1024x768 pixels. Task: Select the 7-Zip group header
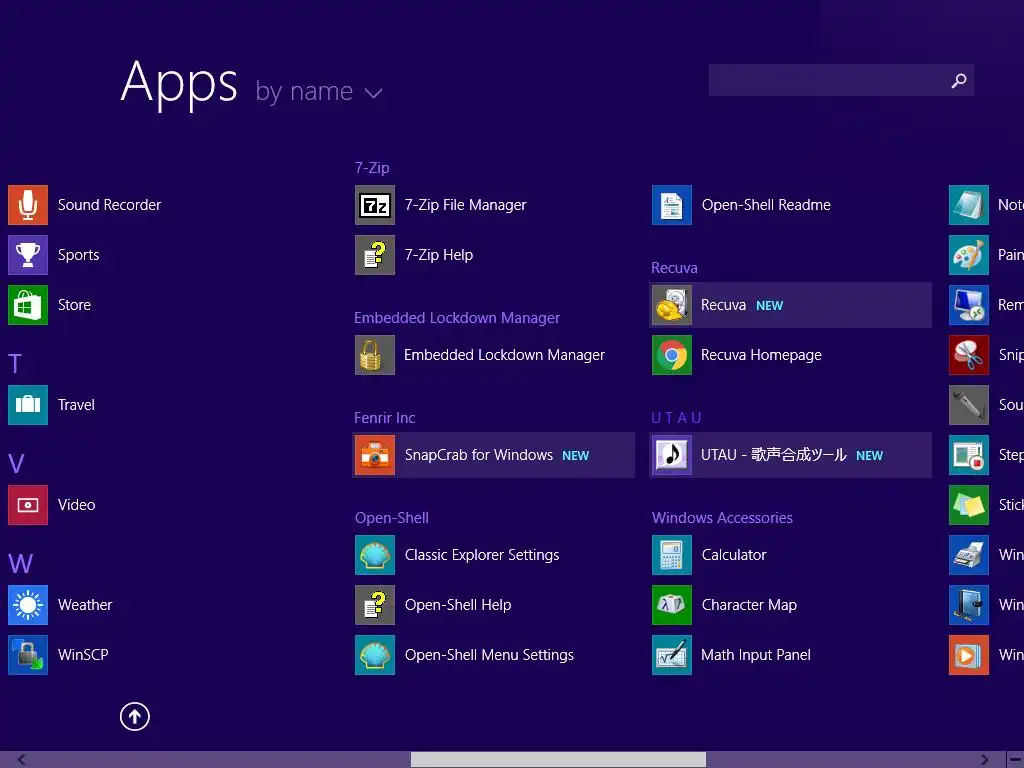tap(372, 168)
